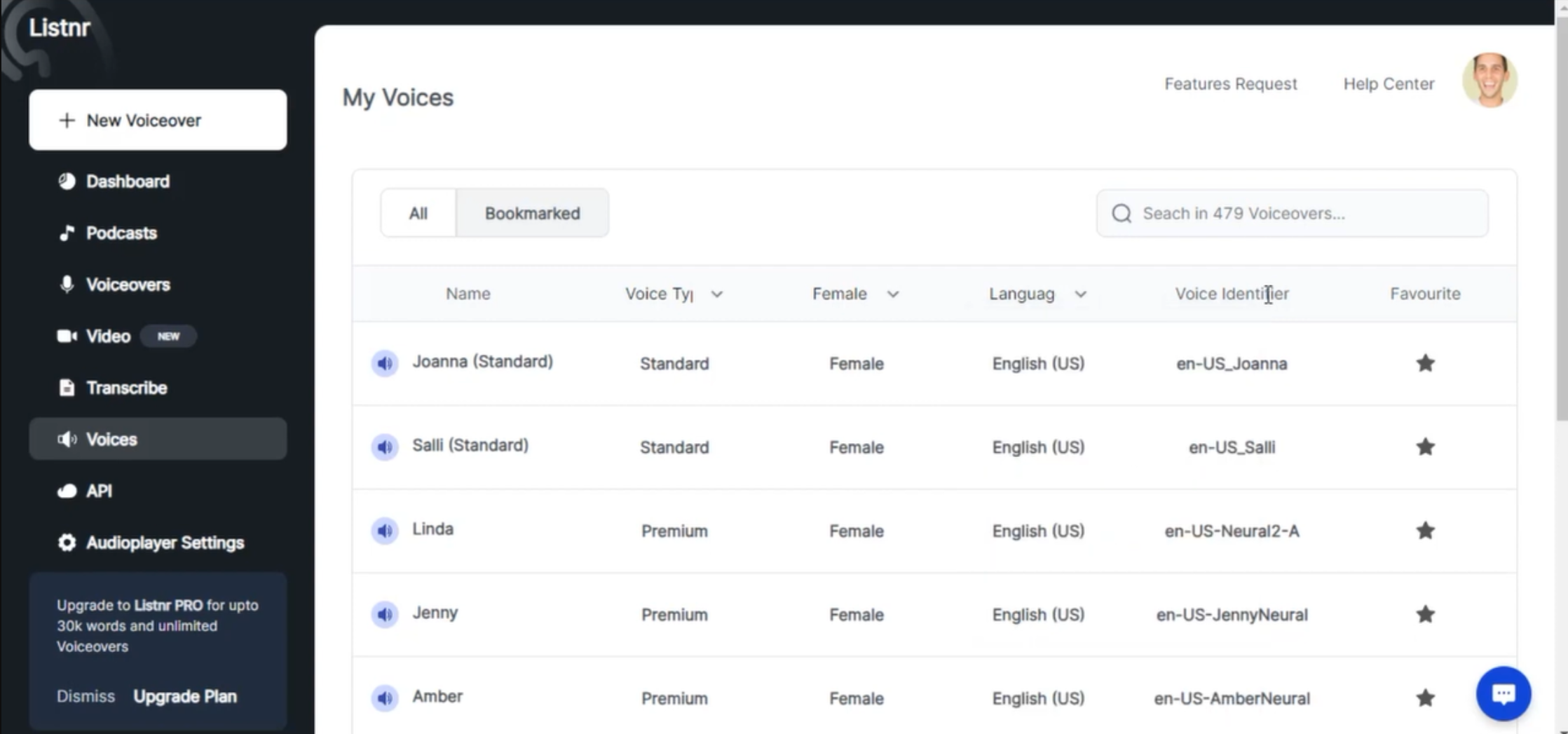Expand the Female gender filter

point(893,294)
